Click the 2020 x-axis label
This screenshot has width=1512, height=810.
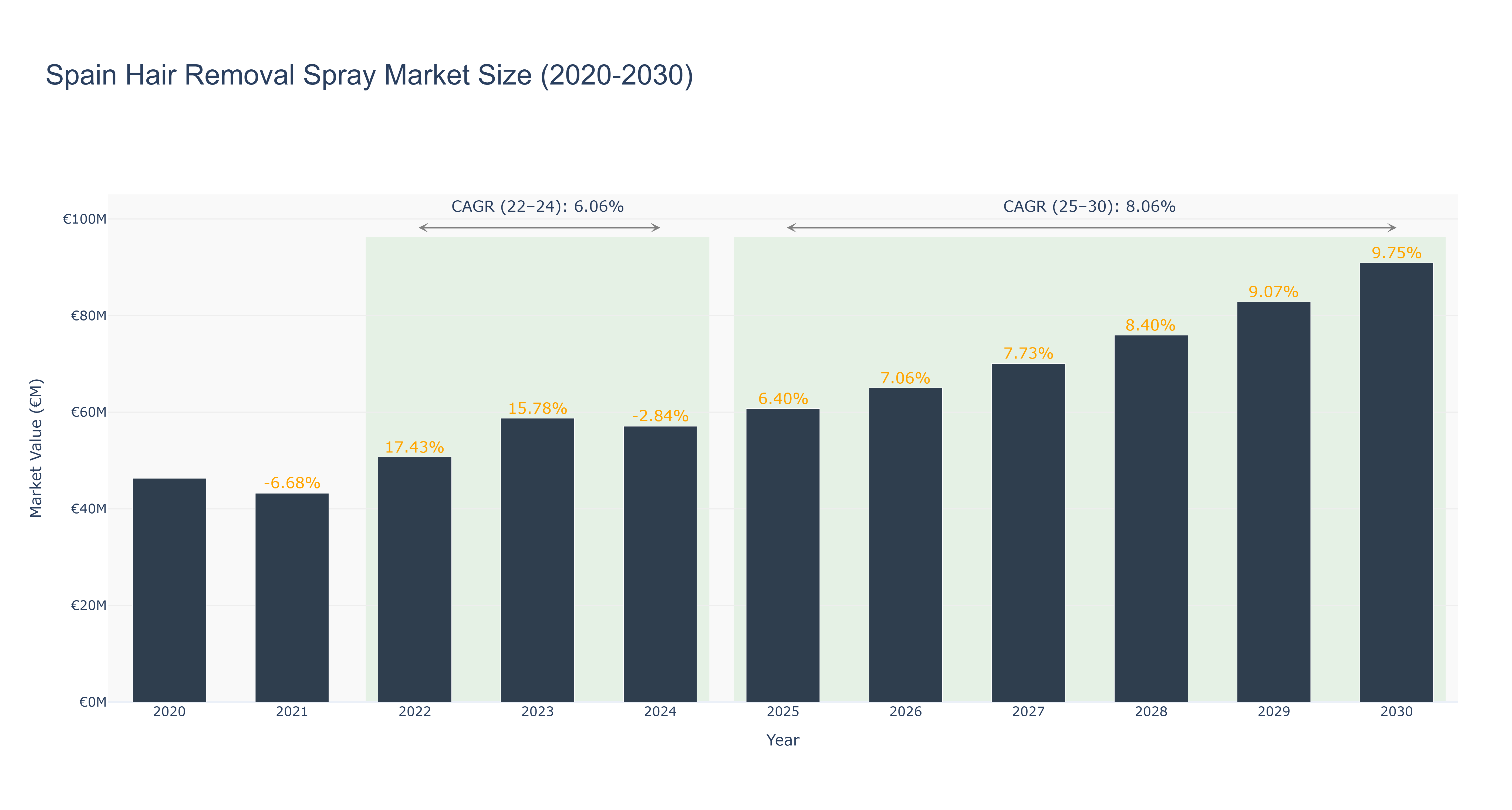(169, 712)
